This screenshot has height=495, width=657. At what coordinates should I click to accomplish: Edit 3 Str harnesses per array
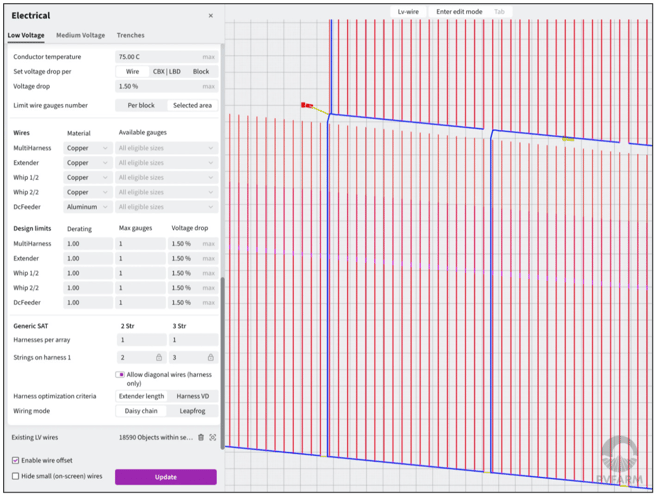[193, 340]
